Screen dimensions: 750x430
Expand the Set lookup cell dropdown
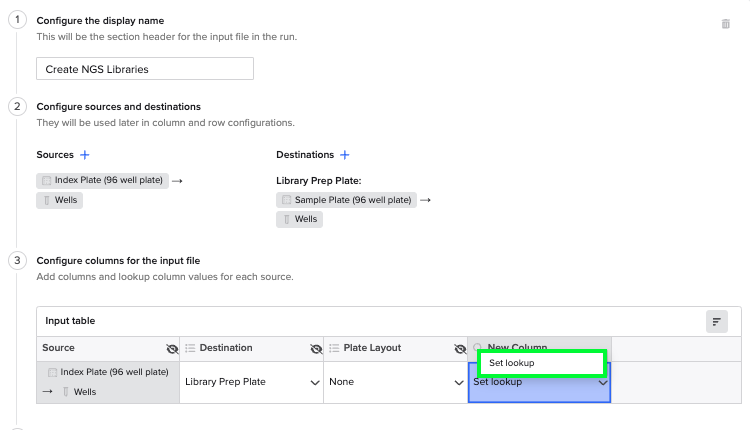pos(603,383)
